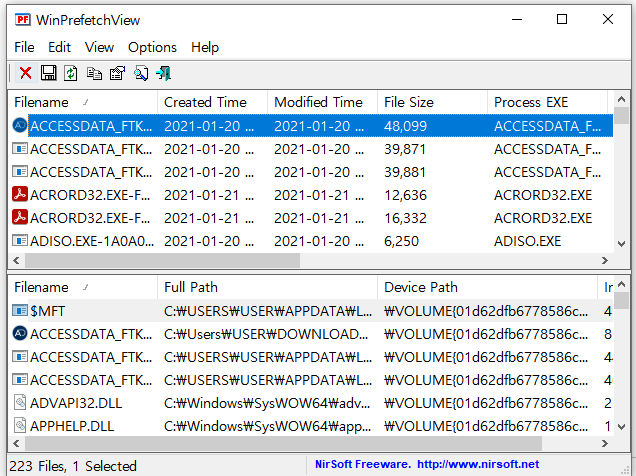Image resolution: width=636 pixels, height=476 pixels.
Task: Sort lower list by Full Path header
Action: (x=267, y=287)
